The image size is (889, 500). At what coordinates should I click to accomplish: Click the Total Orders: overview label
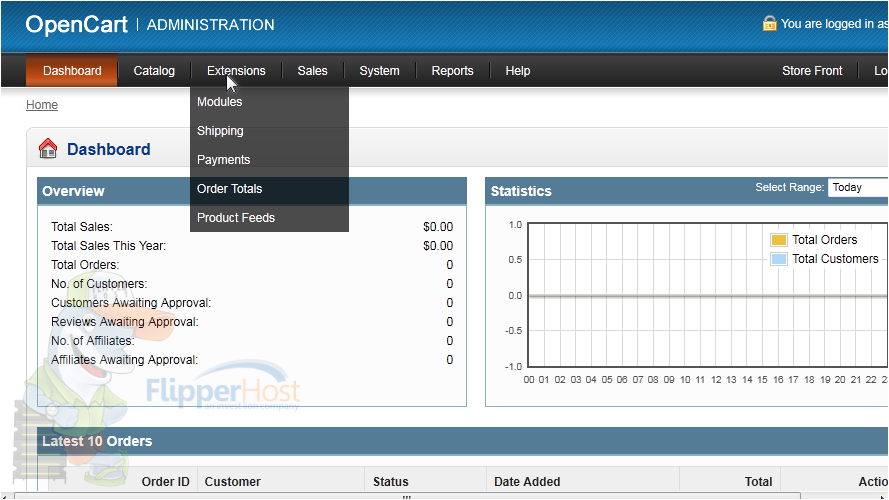point(85,265)
